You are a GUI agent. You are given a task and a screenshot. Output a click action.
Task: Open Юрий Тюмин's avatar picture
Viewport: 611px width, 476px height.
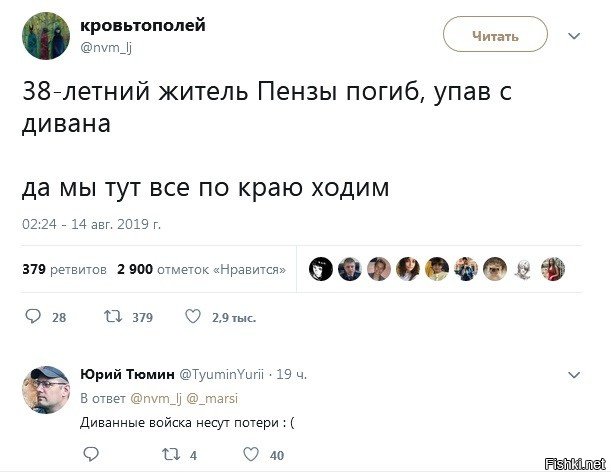point(45,390)
